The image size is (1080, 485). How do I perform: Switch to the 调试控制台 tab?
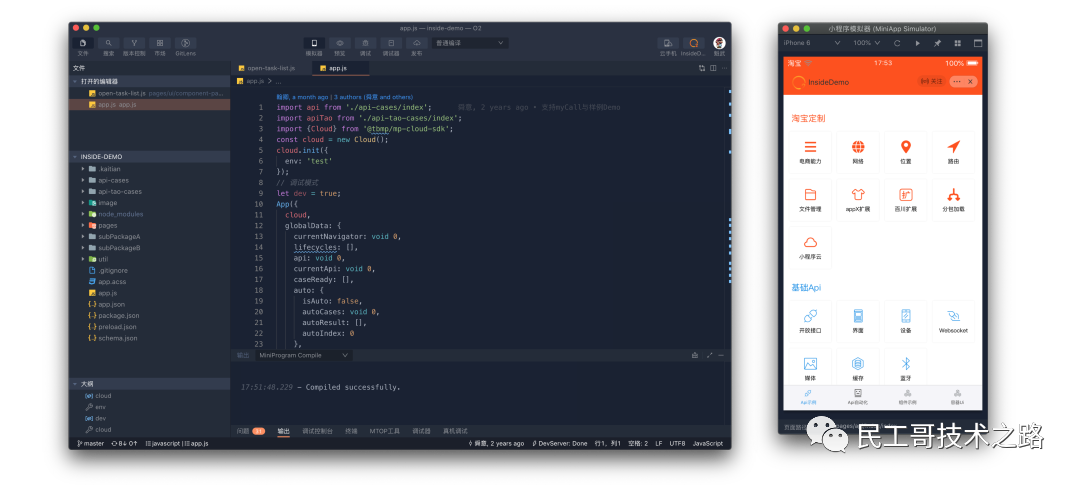pos(318,431)
